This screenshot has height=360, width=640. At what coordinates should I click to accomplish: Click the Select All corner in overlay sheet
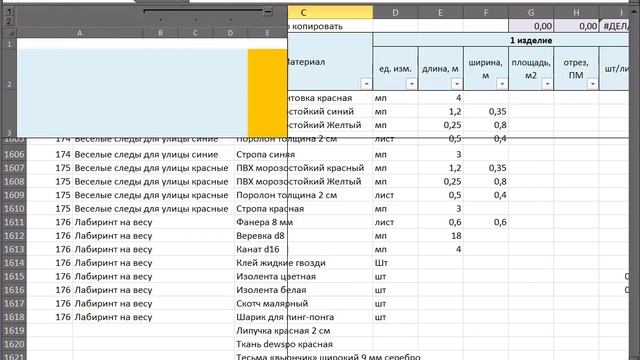coord(9,33)
